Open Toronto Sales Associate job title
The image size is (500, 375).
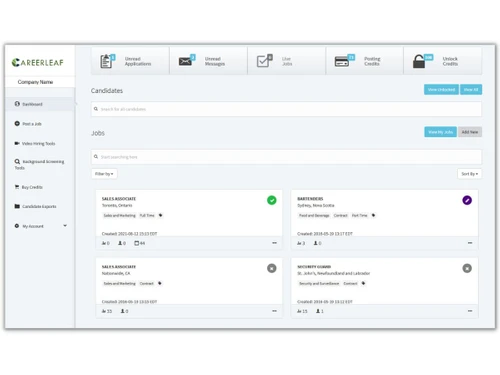[119, 199]
